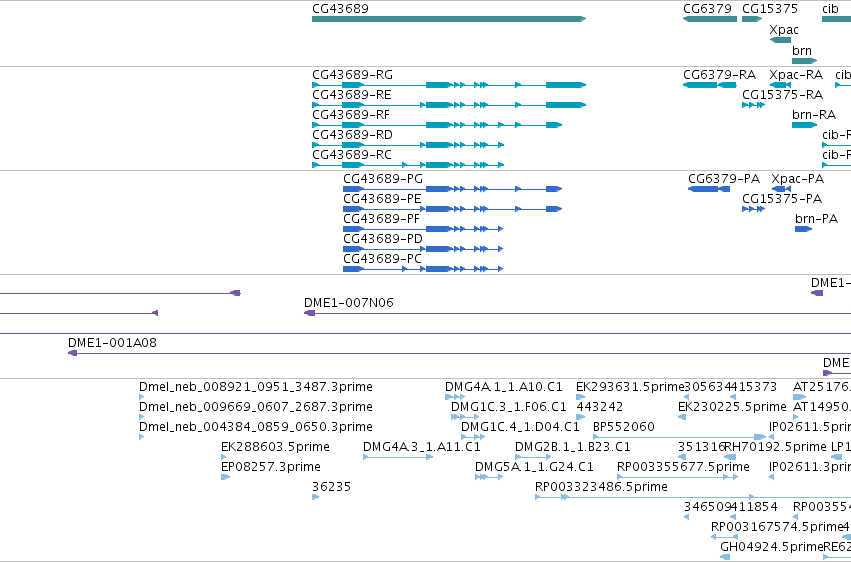Click the GH04924.5prime EST label
Image resolution: width=851 pixels, height=562 pixels.
(772, 547)
